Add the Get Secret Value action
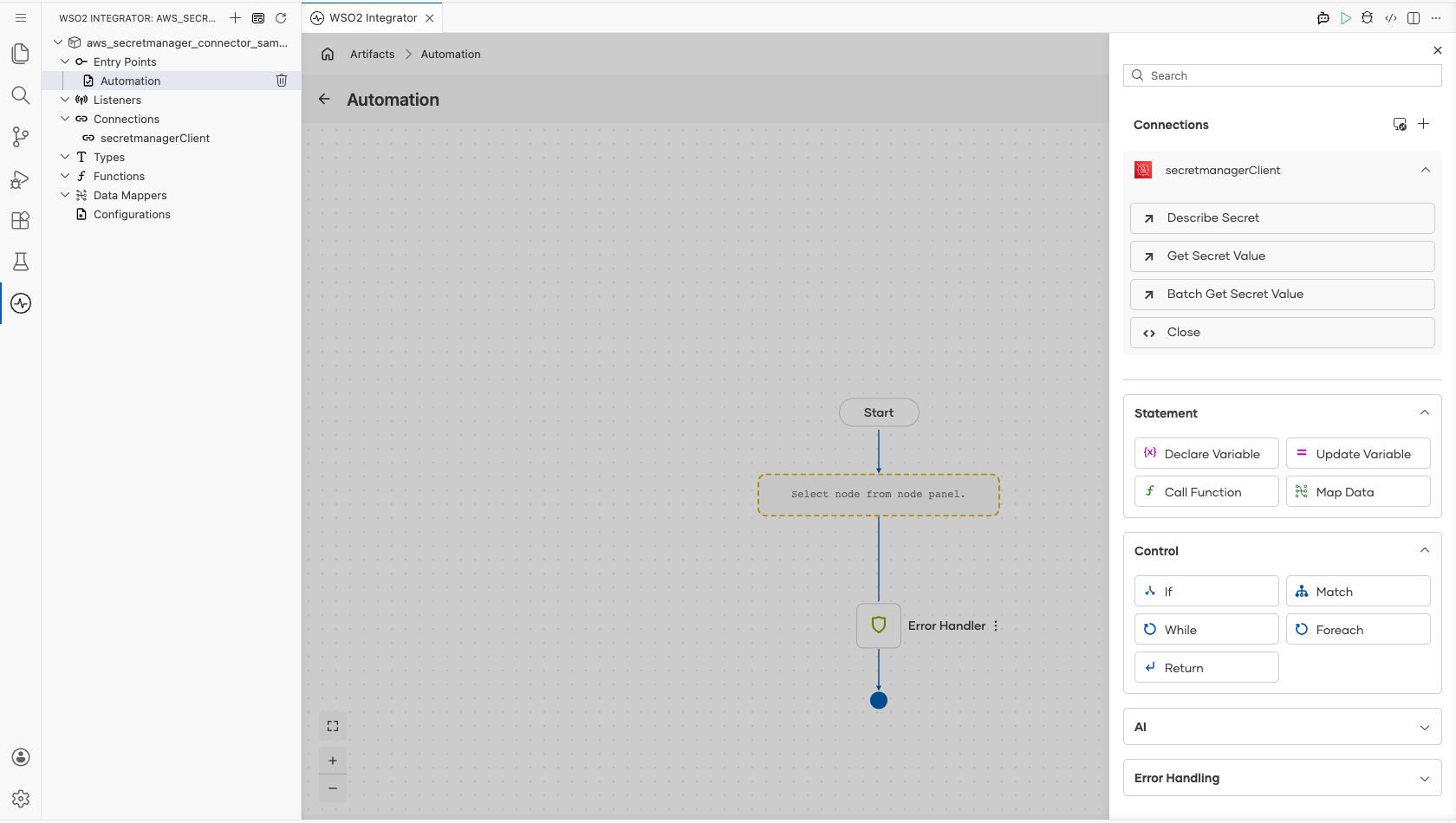1456x823 pixels. 1283,256
